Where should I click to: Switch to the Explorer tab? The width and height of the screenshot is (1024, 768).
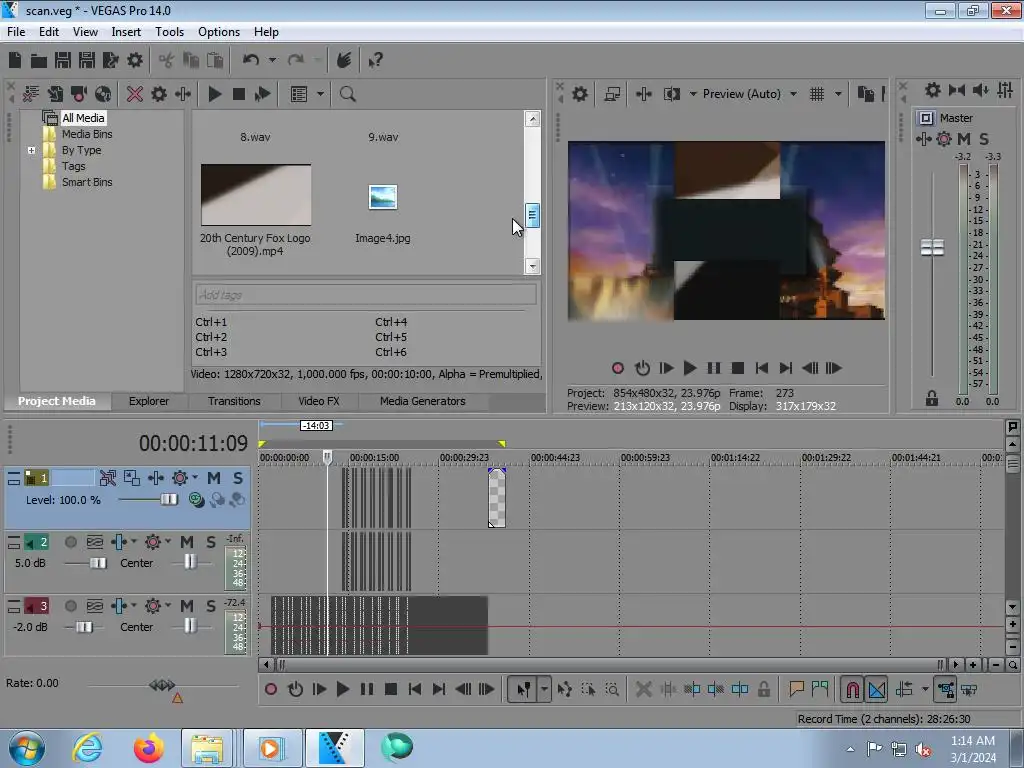[149, 401]
